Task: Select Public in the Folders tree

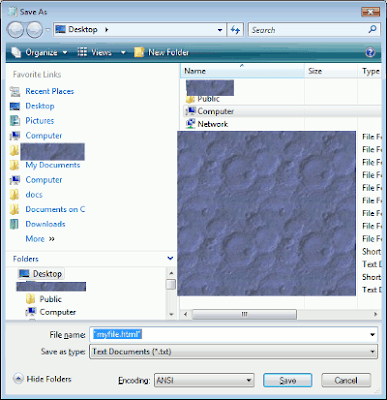Action: (50, 299)
